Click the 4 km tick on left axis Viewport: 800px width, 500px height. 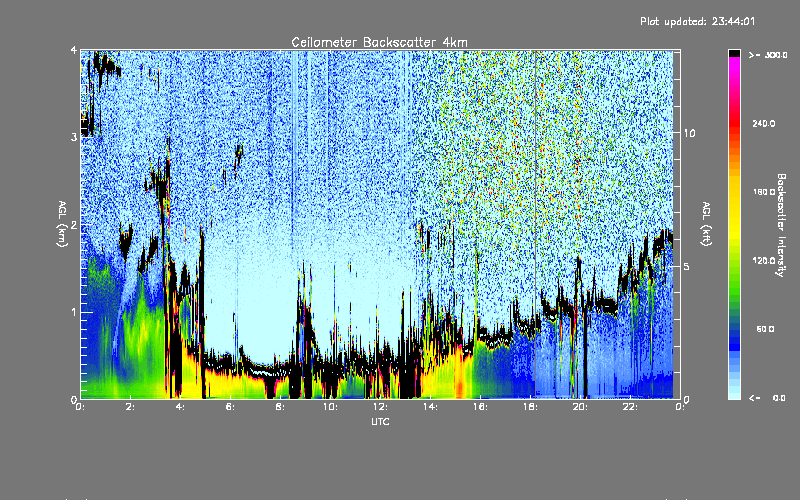tap(74, 50)
